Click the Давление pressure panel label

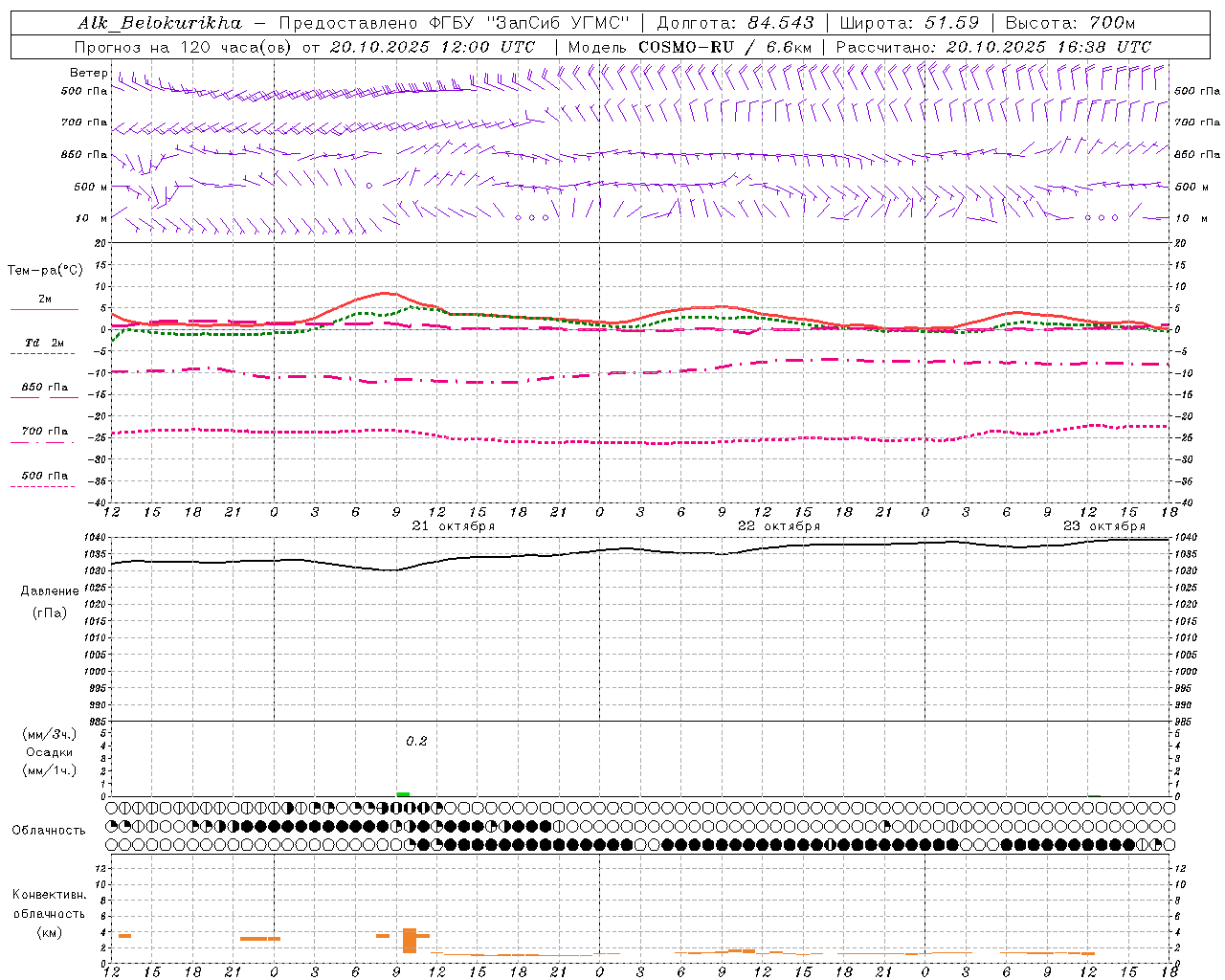tap(50, 591)
